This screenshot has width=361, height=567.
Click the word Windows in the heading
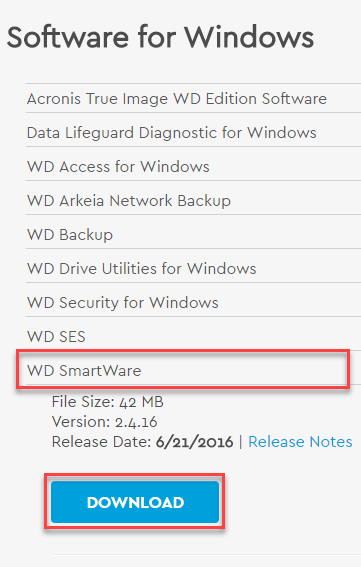[x=249, y=37]
